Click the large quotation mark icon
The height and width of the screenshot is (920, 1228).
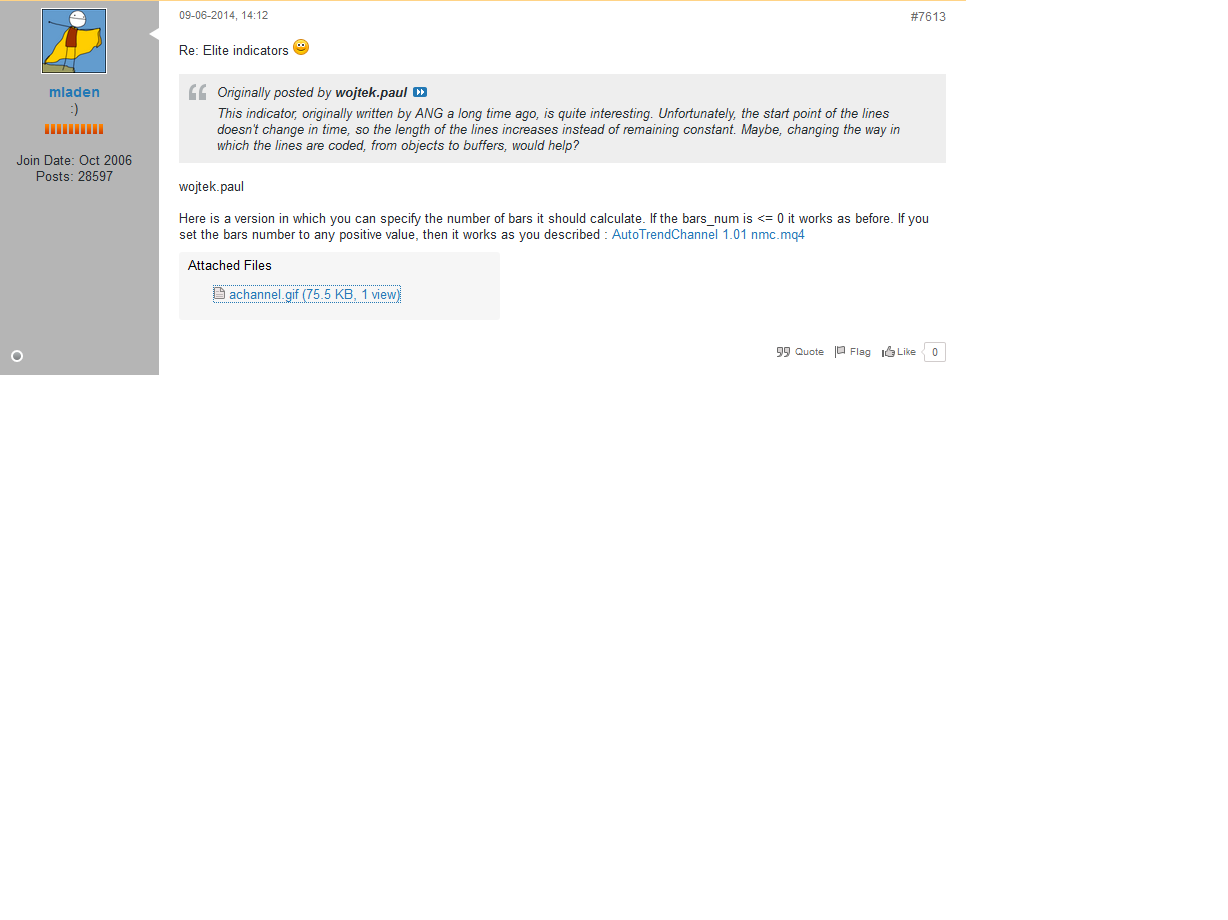(198, 92)
